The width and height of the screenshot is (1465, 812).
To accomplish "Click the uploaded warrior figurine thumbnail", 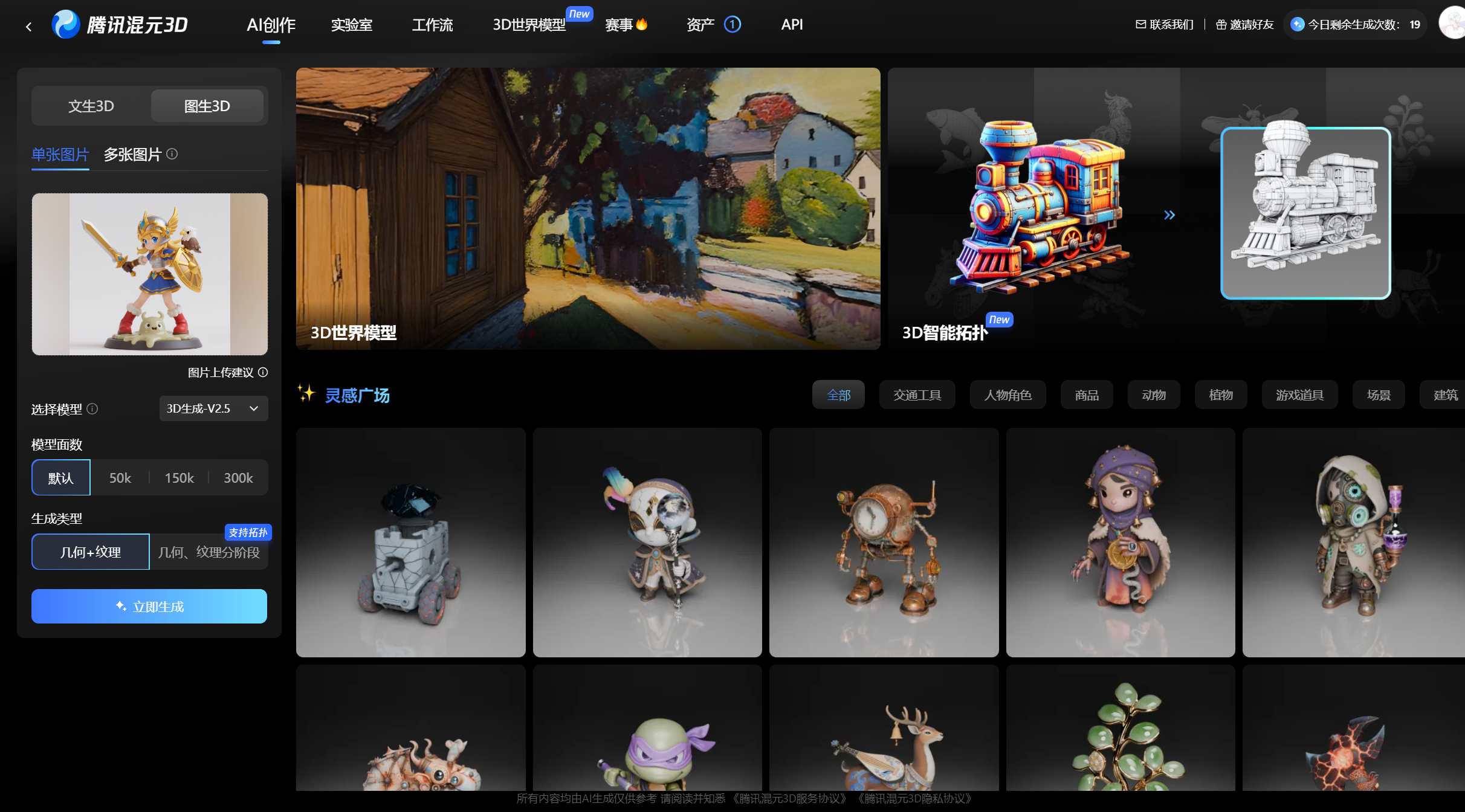I will click(x=149, y=274).
